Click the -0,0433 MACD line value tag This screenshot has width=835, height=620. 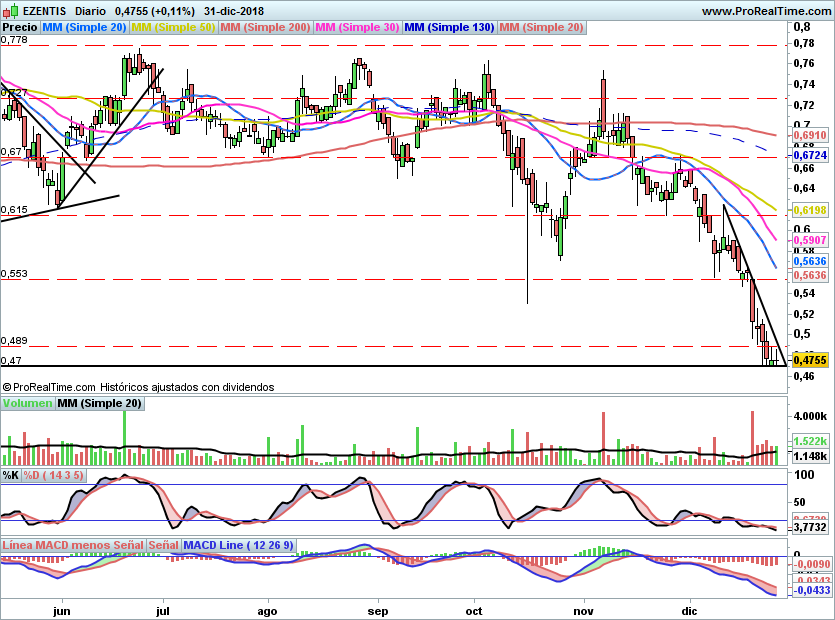point(812,590)
